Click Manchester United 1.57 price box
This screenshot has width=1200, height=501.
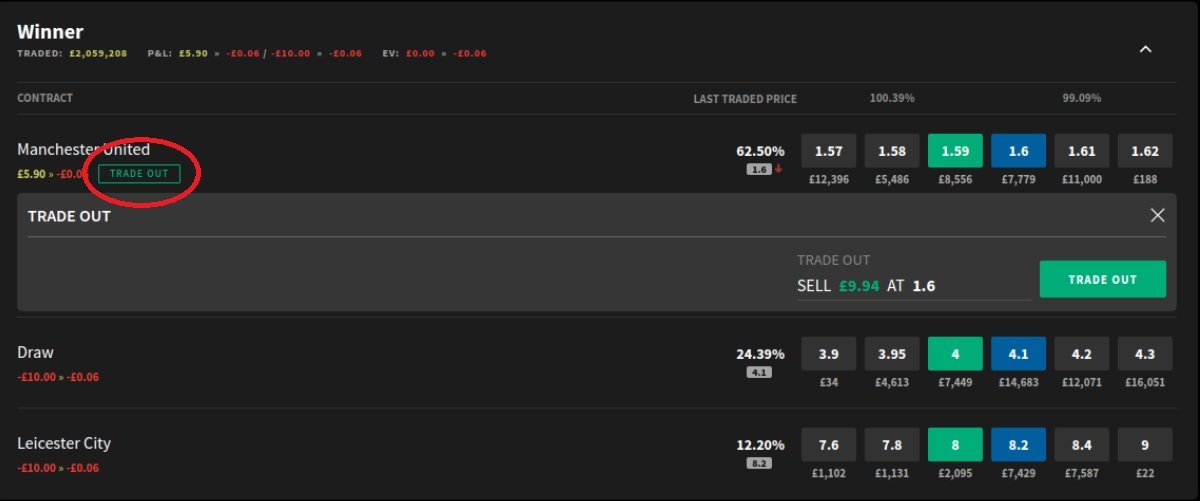coord(829,151)
